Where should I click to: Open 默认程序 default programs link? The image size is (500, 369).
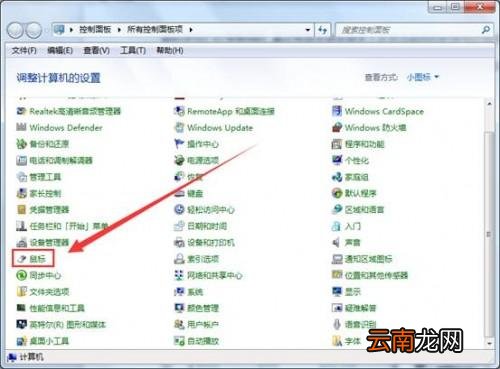pyautogui.click(x=361, y=193)
